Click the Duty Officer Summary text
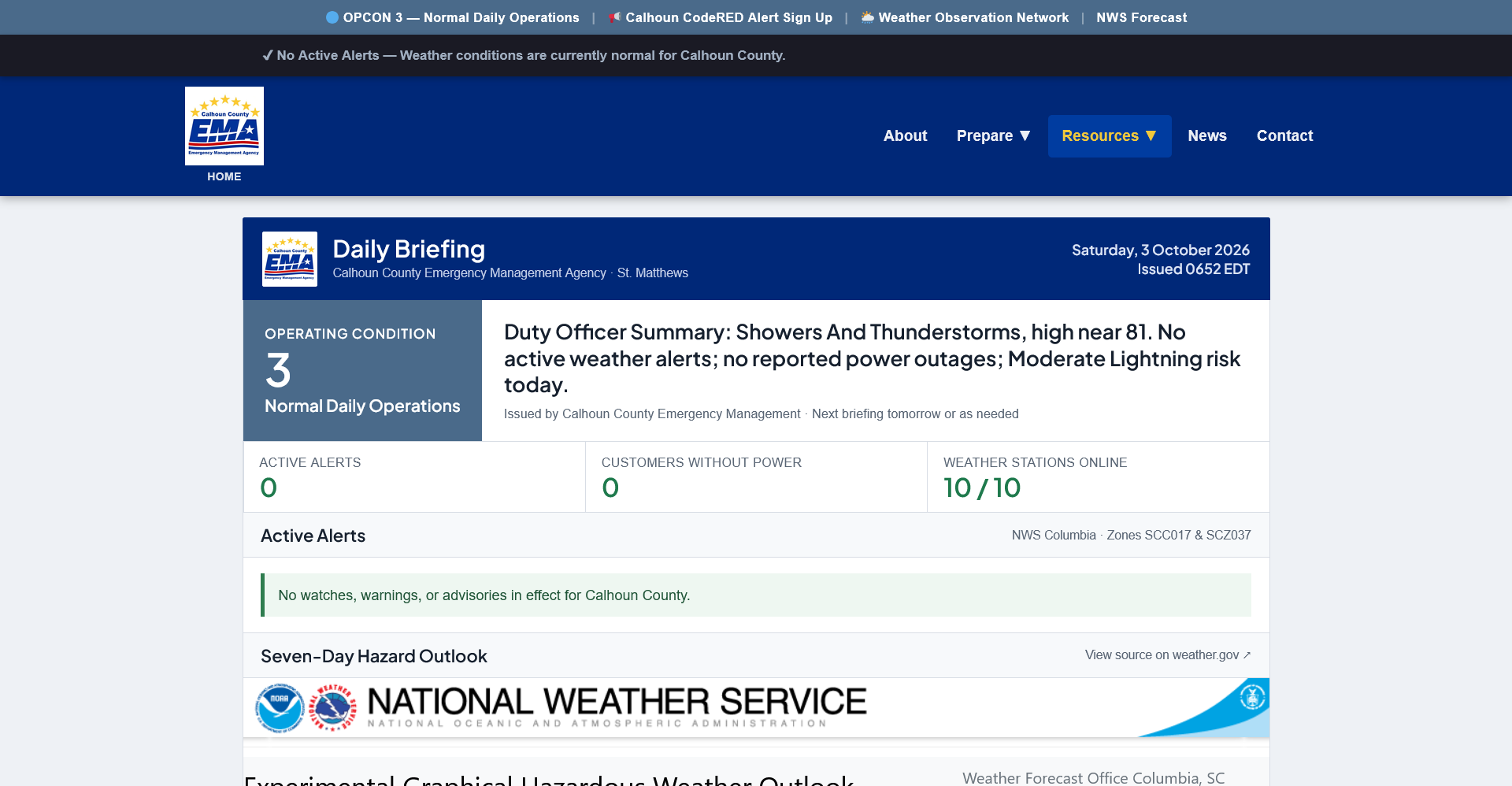The height and width of the screenshot is (786, 1512). click(x=872, y=358)
